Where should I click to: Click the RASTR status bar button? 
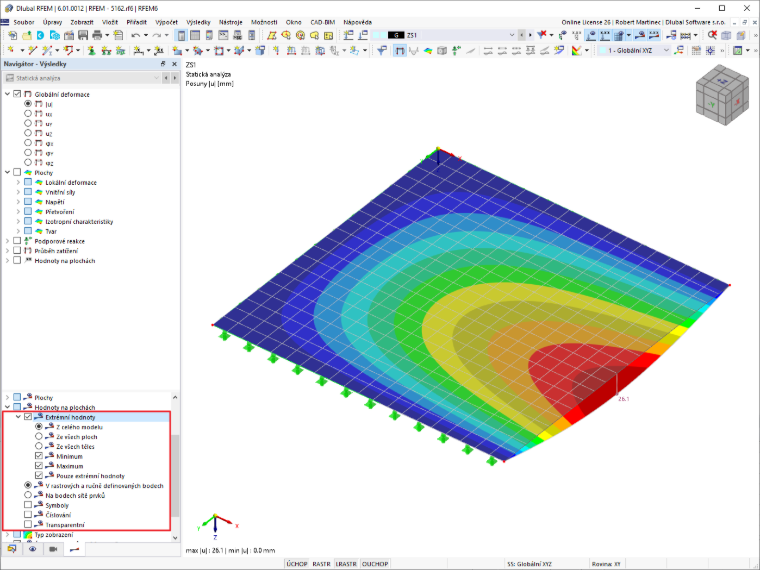click(321, 564)
